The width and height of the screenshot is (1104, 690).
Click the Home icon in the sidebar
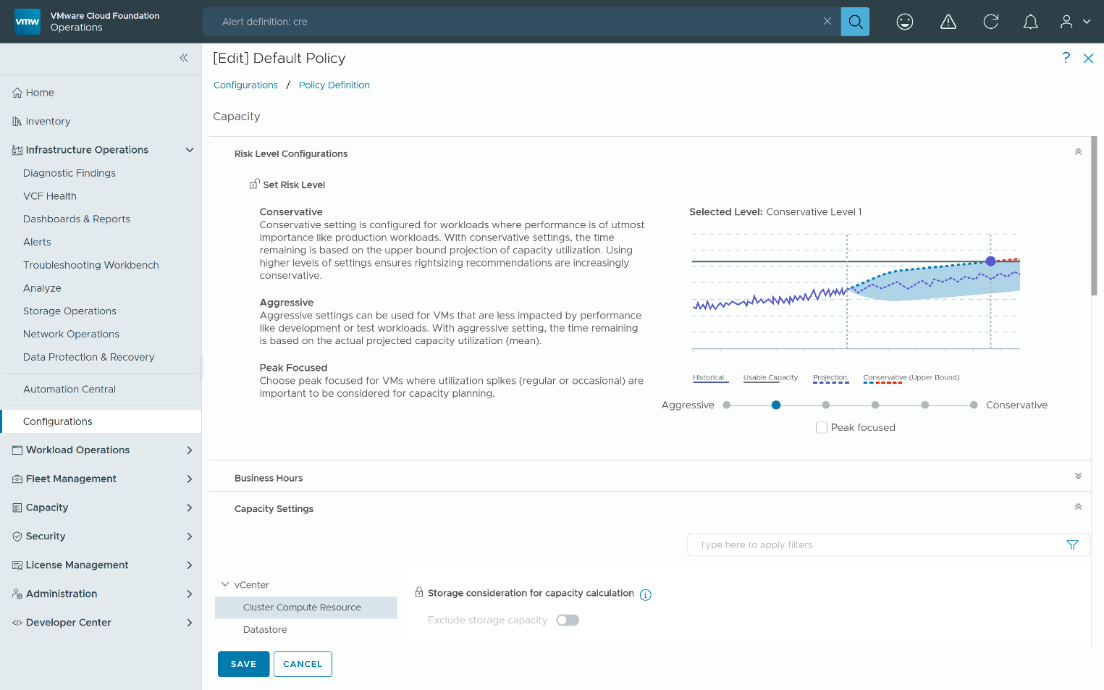[16, 92]
